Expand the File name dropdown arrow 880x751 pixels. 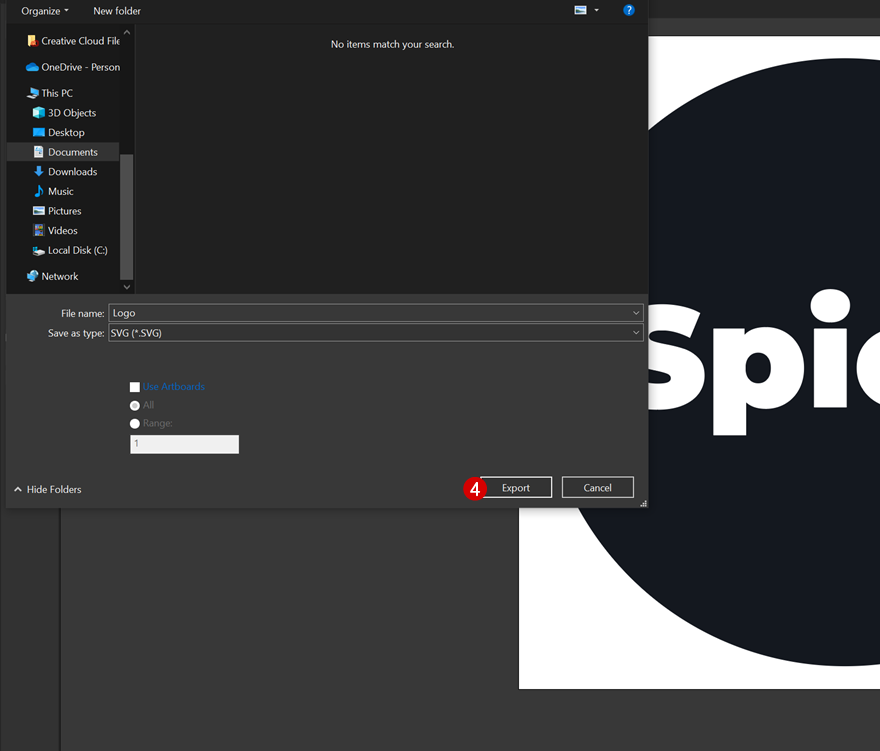pyautogui.click(x=635, y=312)
